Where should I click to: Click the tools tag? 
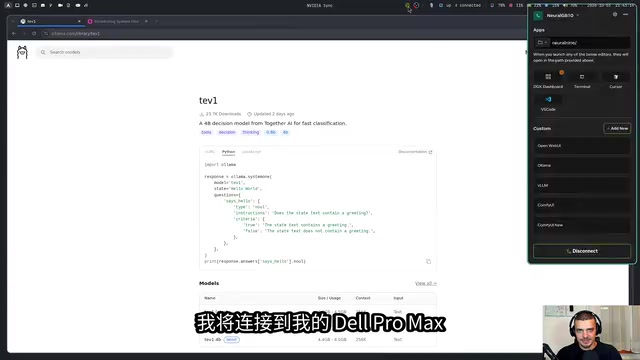coord(206,132)
